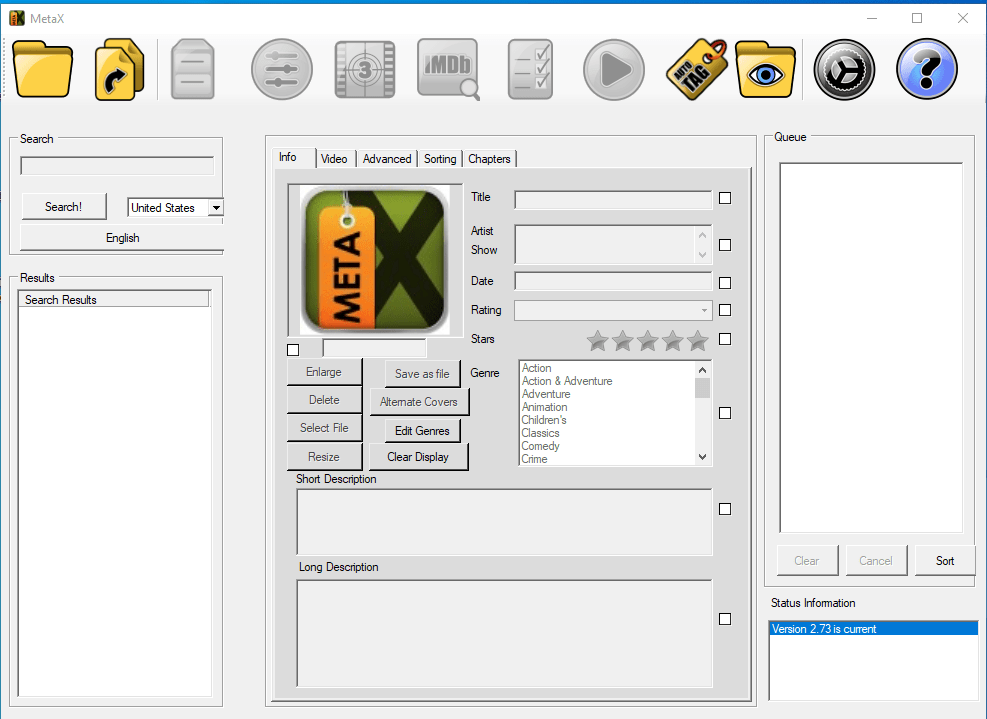Click the Clear button in Queue
987x719 pixels.
[x=807, y=560]
